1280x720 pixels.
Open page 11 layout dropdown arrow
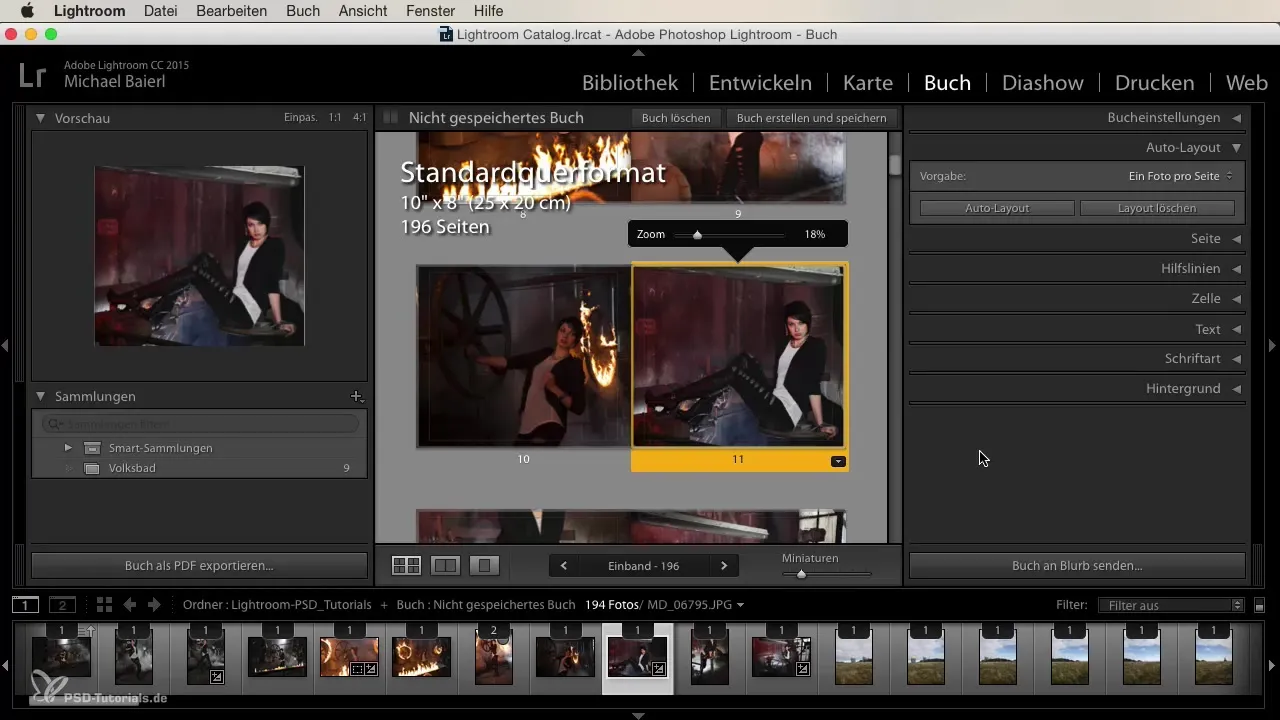[x=838, y=461]
